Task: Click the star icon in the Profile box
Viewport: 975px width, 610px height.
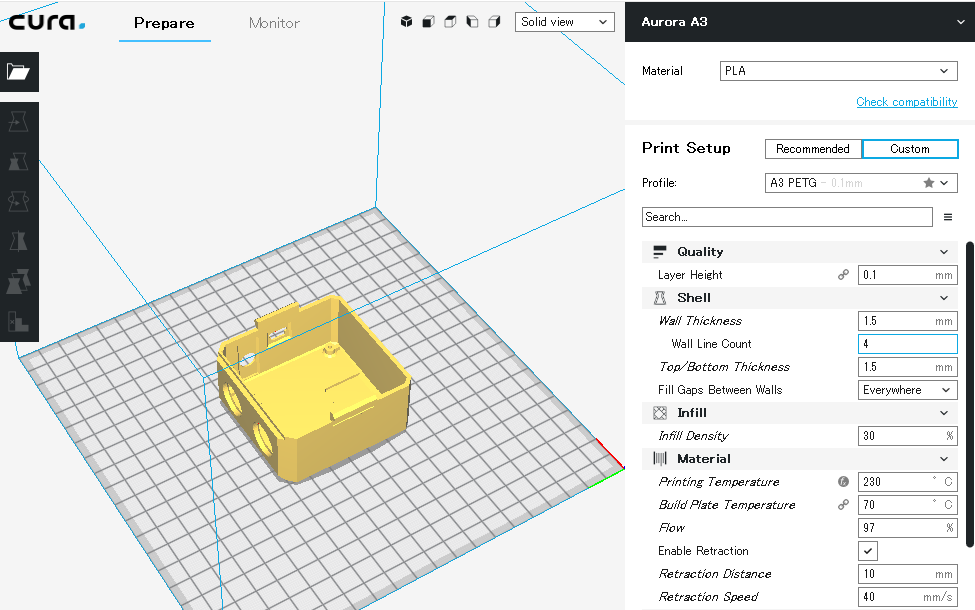Action: coord(929,183)
